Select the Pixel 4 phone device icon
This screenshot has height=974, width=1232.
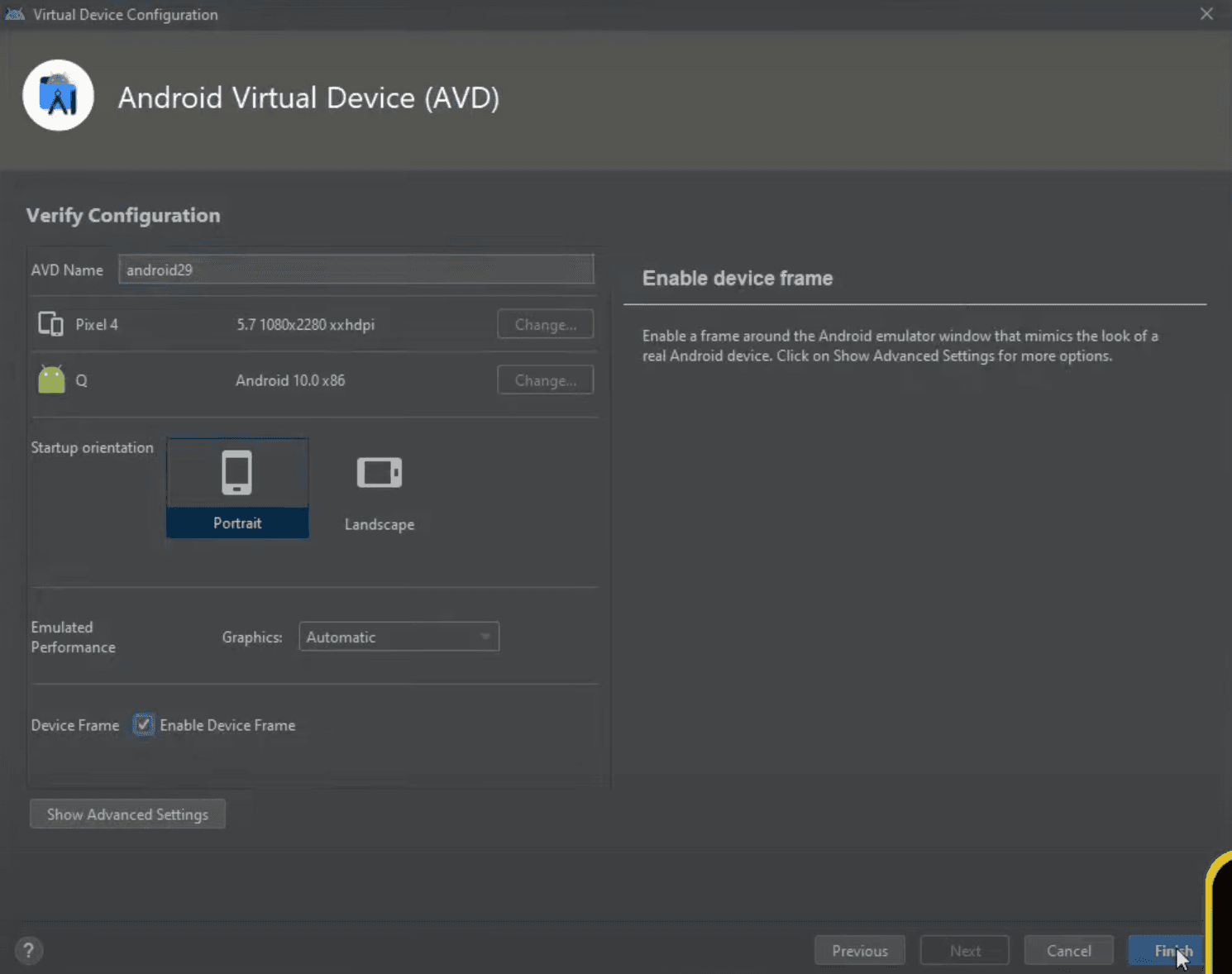(x=50, y=324)
